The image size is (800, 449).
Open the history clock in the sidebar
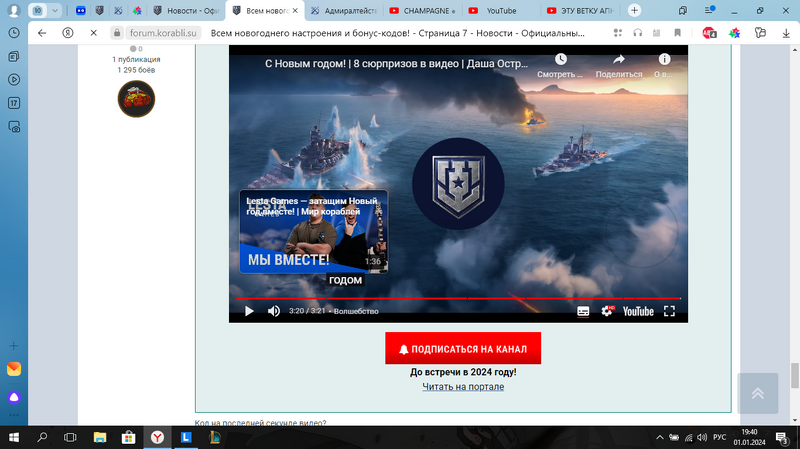[14, 33]
